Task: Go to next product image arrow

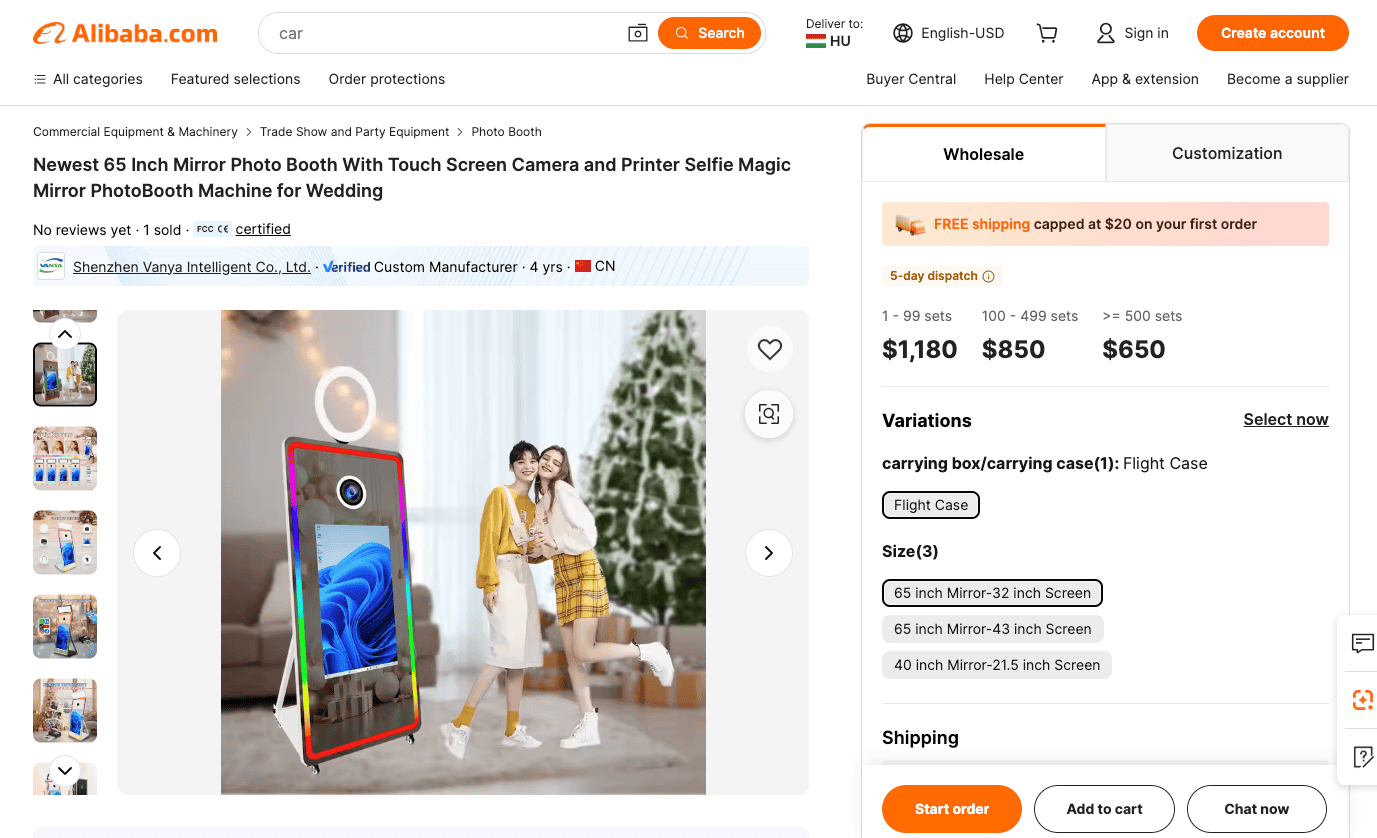Action: (769, 553)
